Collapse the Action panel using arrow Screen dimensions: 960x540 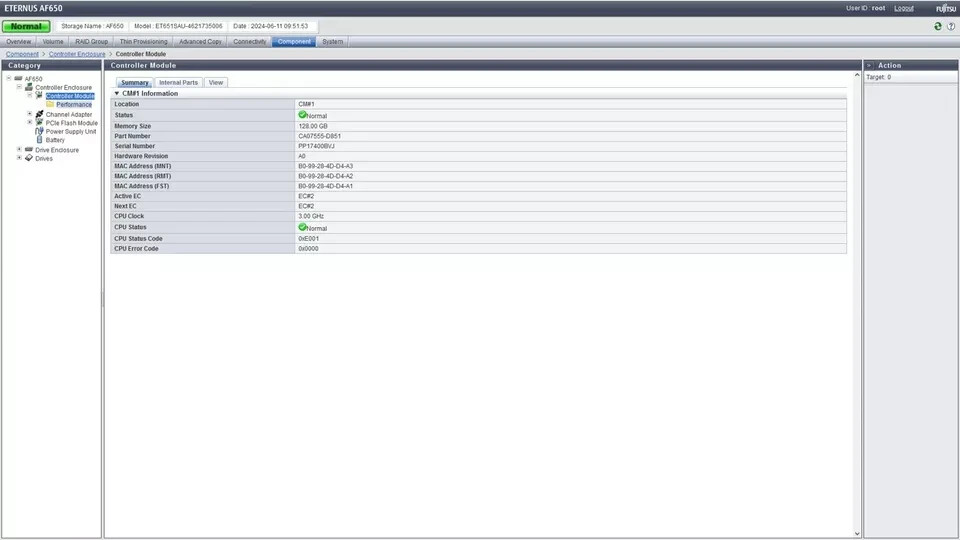(869, 65)
